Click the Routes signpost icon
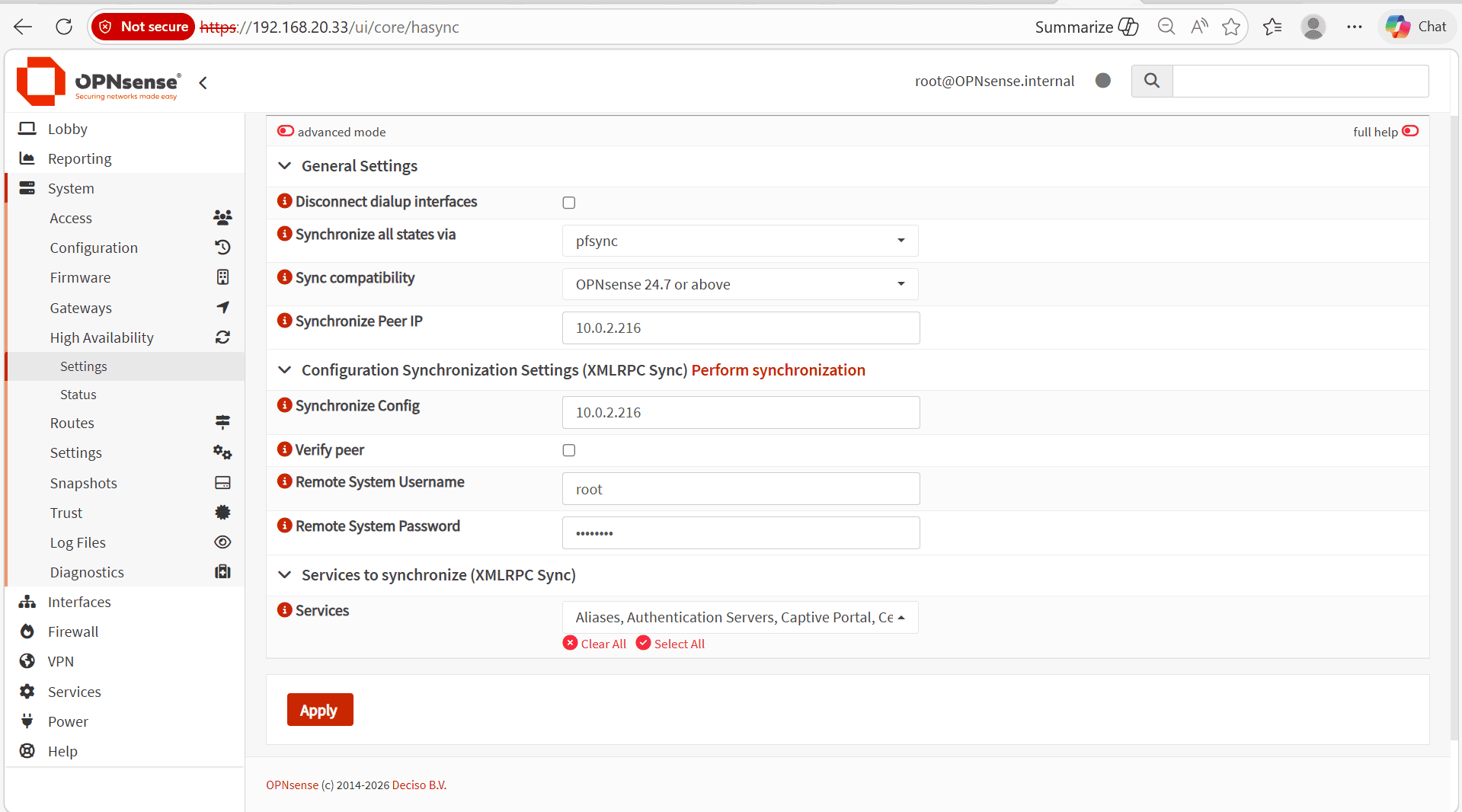Screen dimensions: 1462x812 [222, 423]
